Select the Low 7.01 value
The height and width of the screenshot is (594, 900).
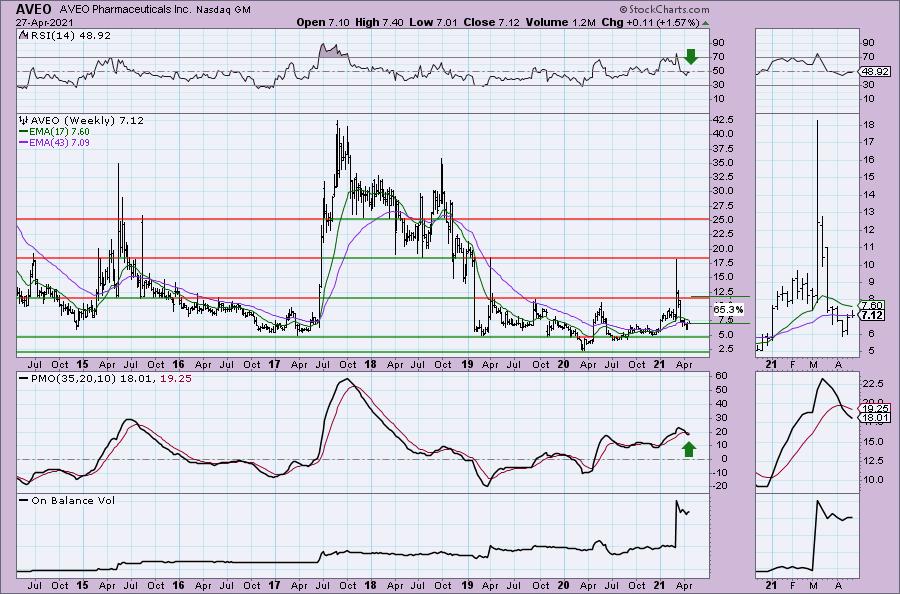point(434,22)
